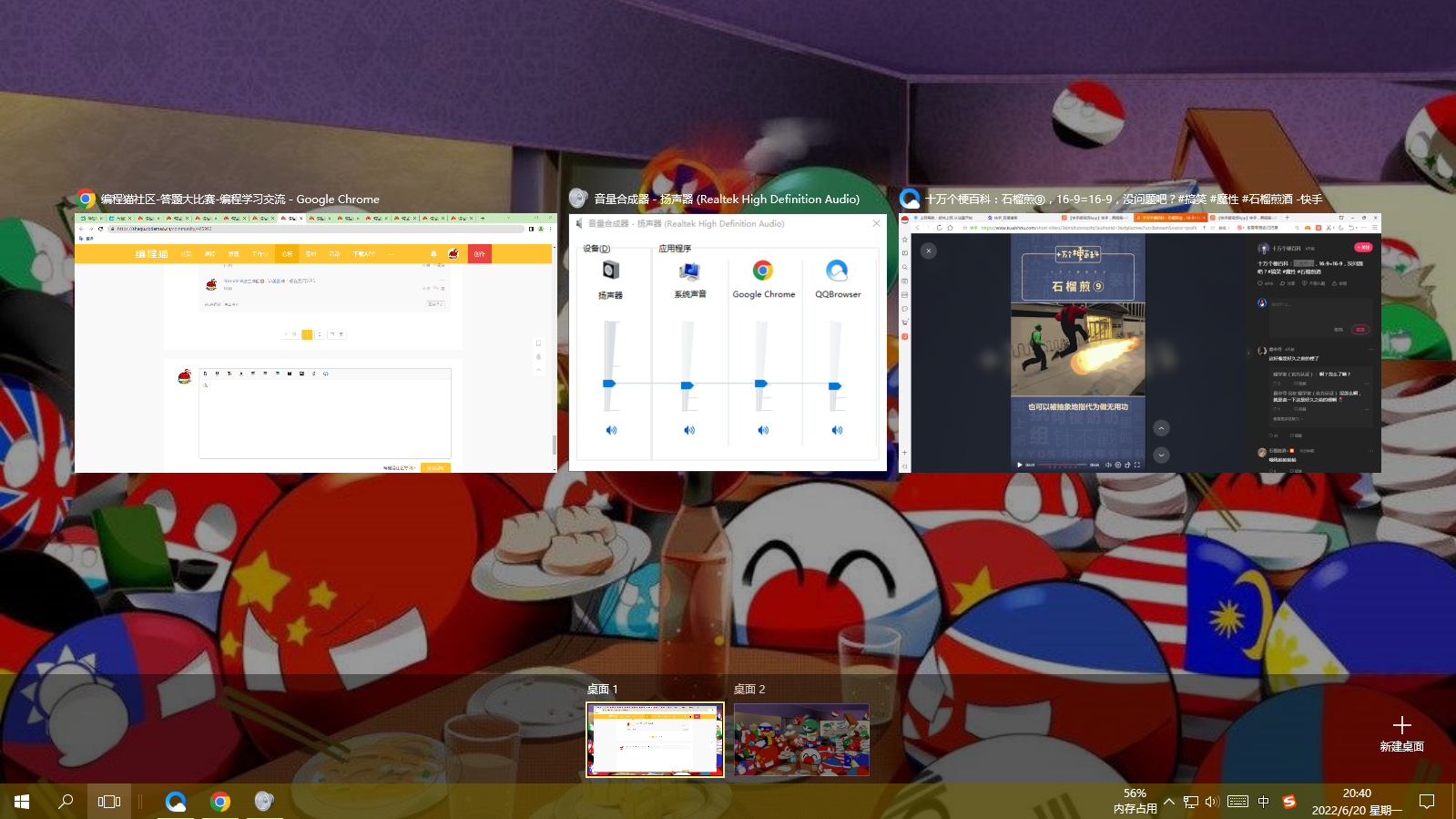Click the 56% 内存占用 memory indicator

click(1135, 802)
